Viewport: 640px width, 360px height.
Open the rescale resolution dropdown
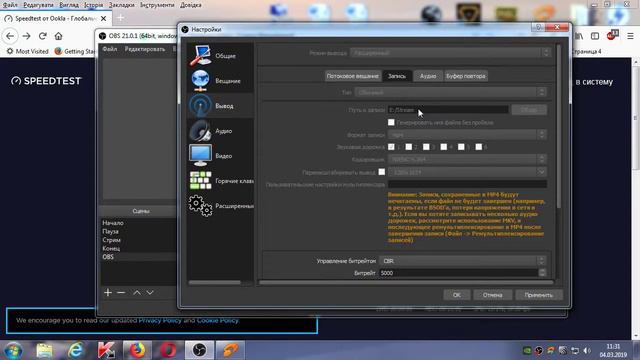(467, 172)
